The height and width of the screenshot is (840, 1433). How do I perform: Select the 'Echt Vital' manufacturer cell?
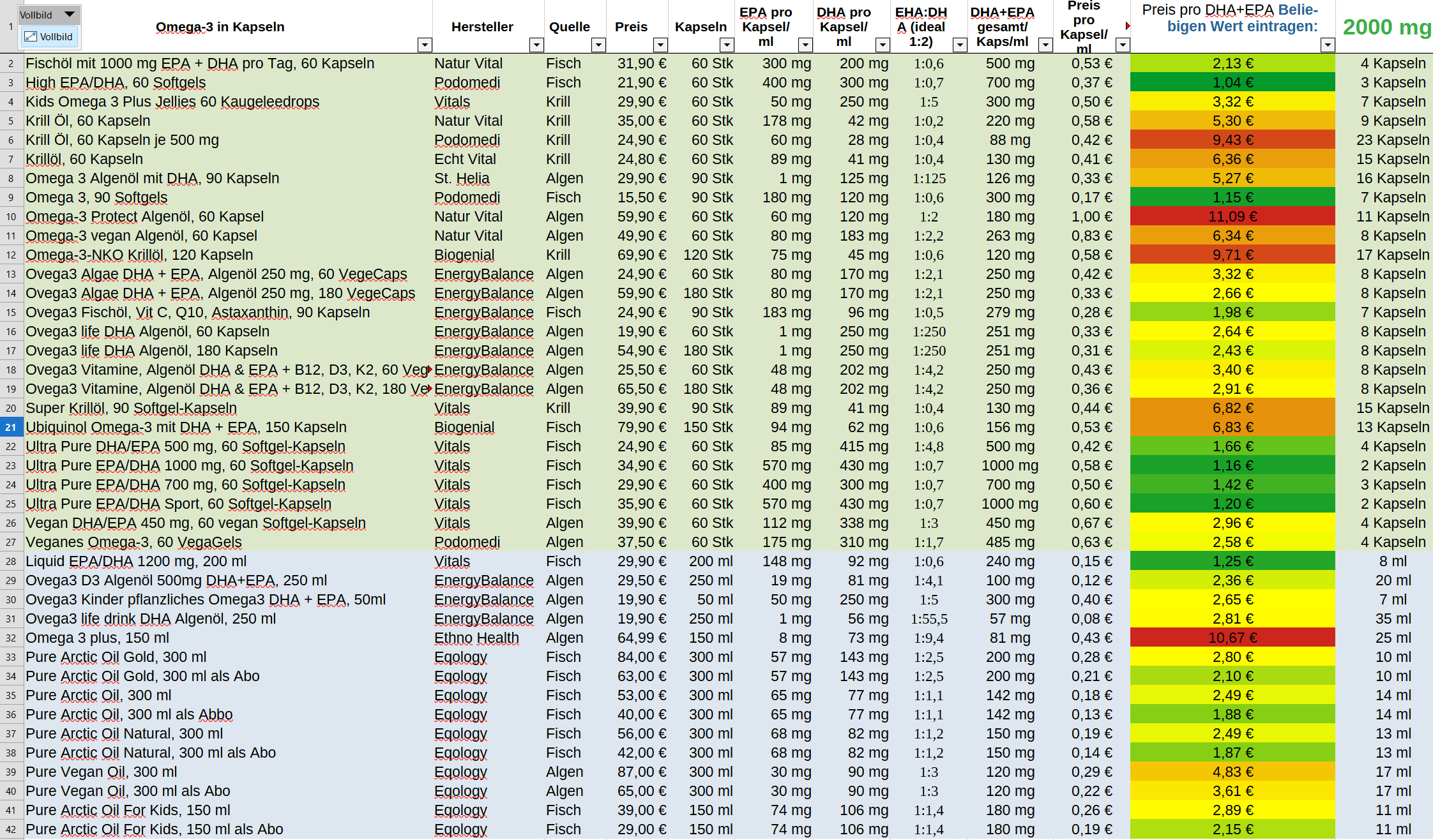(489, 159)
